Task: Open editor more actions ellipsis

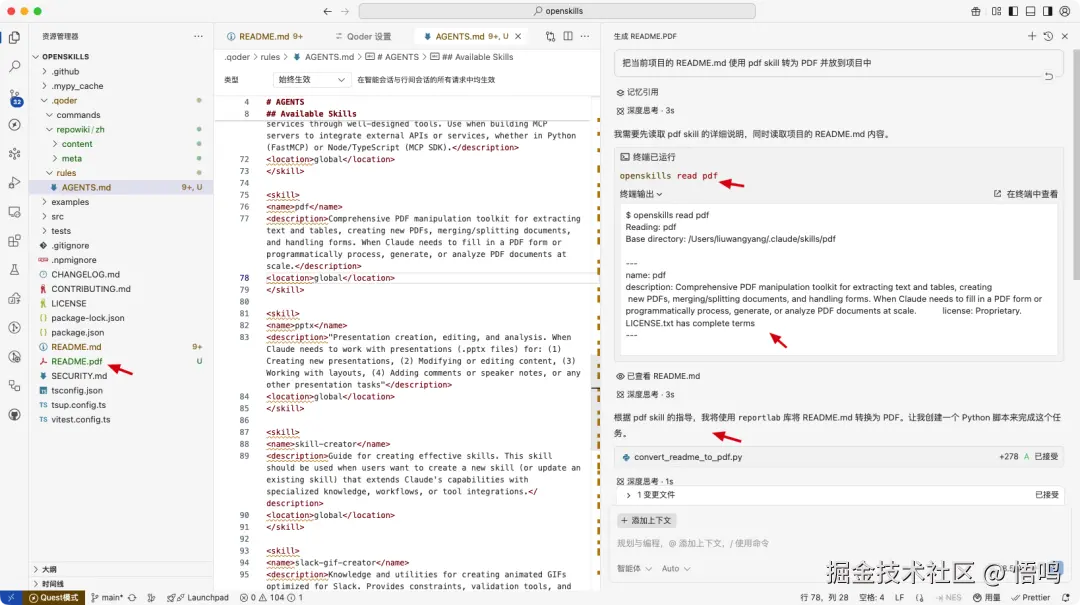Action: [585, 36]
